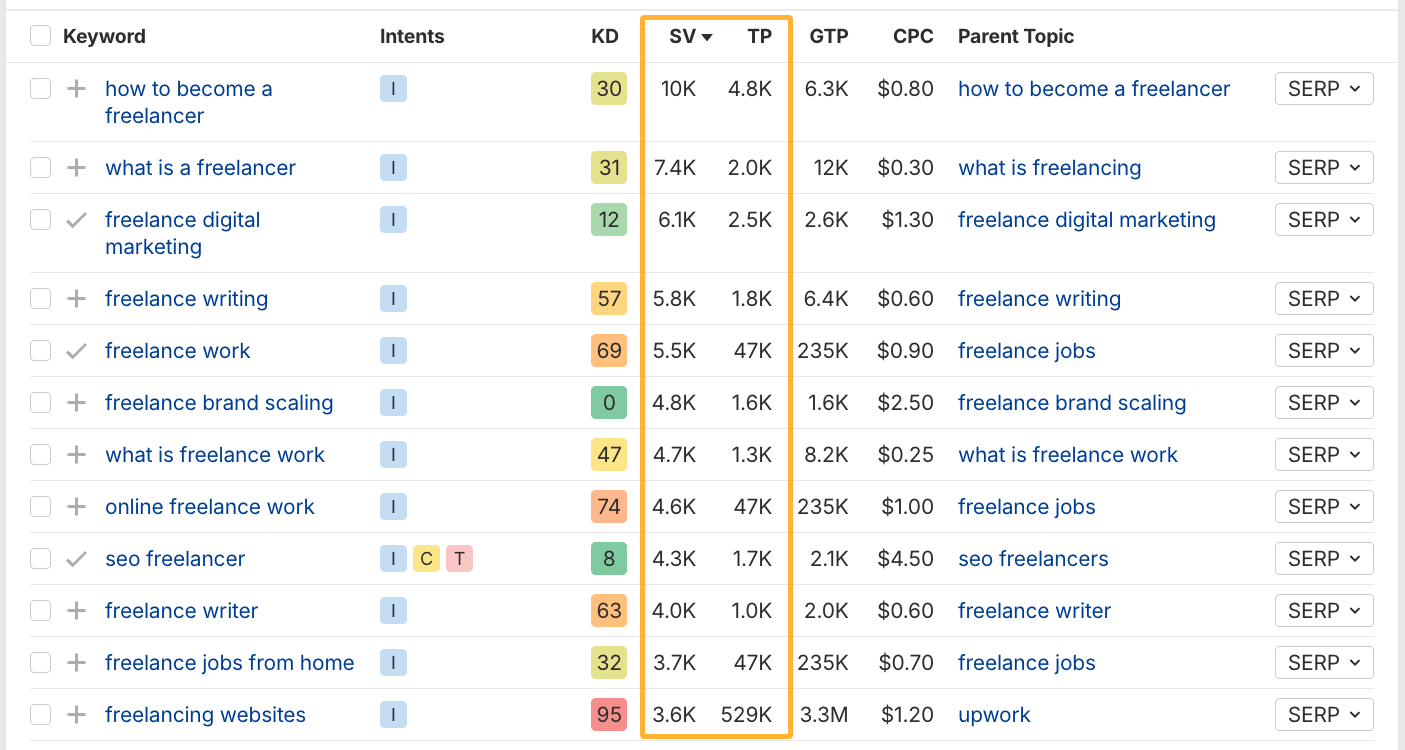Click the red KD badge showing 95
The image size is (1405, 750).
click(x=608, y=714)
